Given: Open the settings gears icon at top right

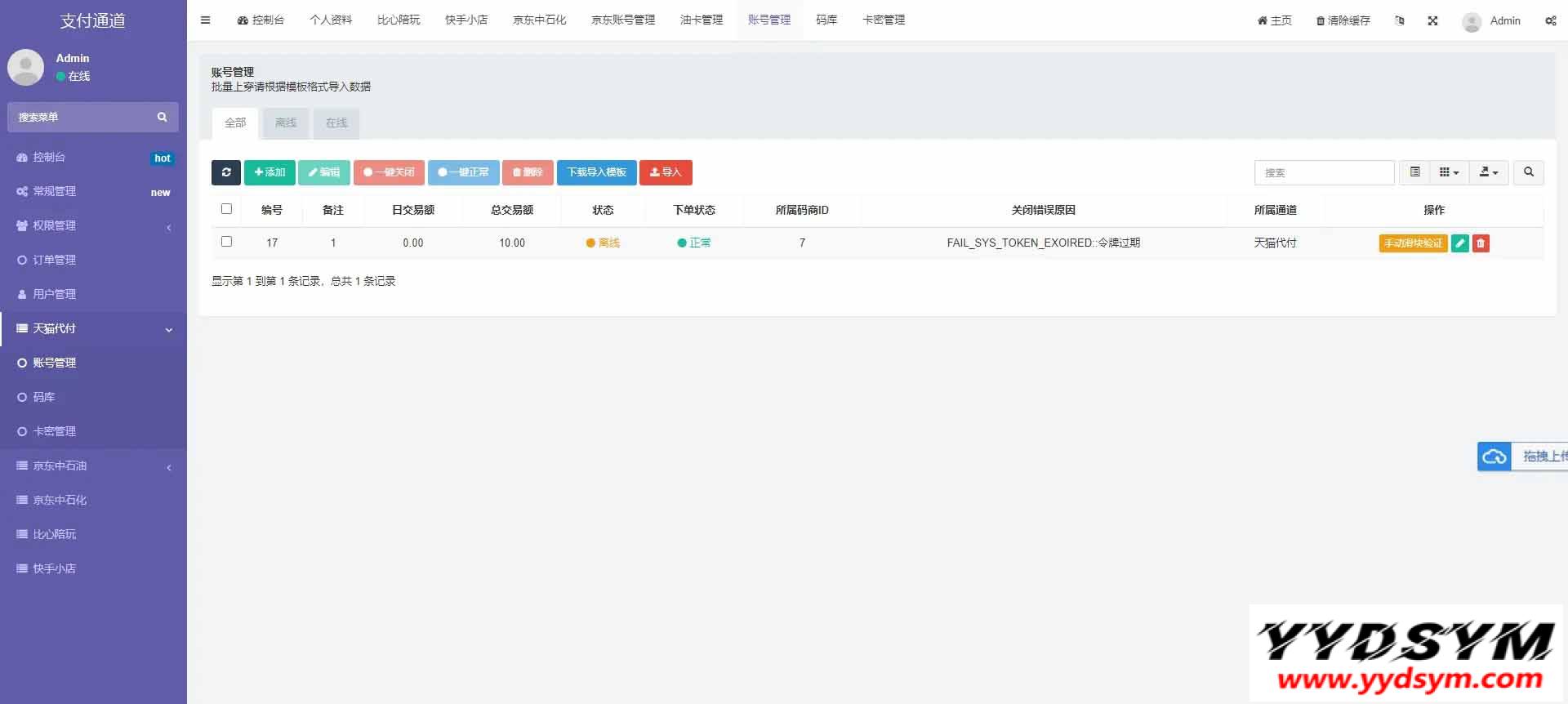Looking at the screenshot, I should [1550, 21].
